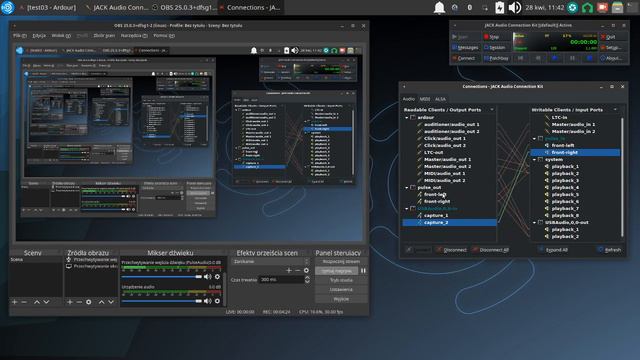Mute the PulseAudio input channel in OBS mixer
This screenshot has height=360, width=640.
tap(208, 277)
